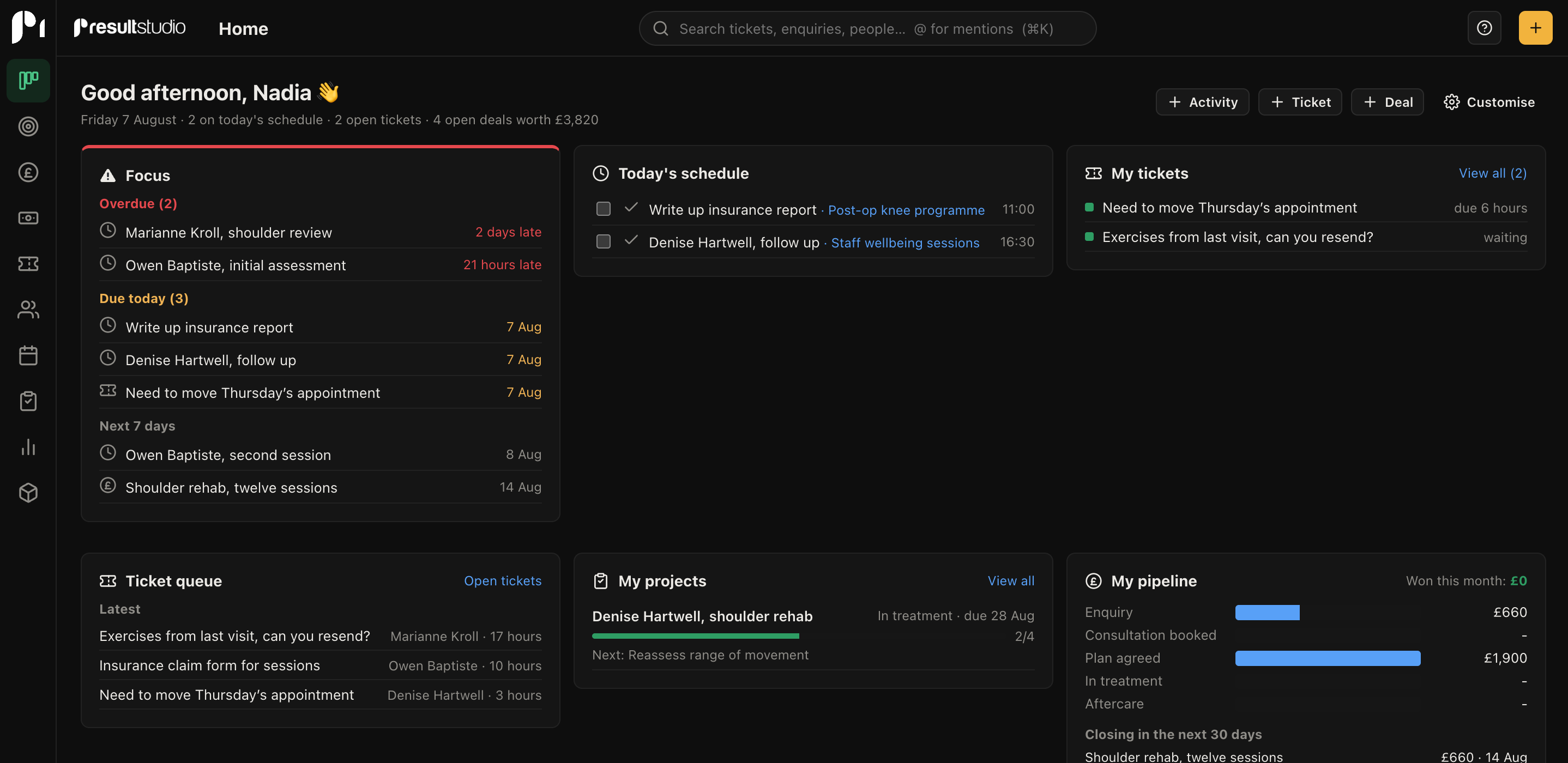This screenshot has width=1568, height=763.
Task: Open the banknote payments icon in sidebar
Action: pyautogui.click(x=28, y=218)
